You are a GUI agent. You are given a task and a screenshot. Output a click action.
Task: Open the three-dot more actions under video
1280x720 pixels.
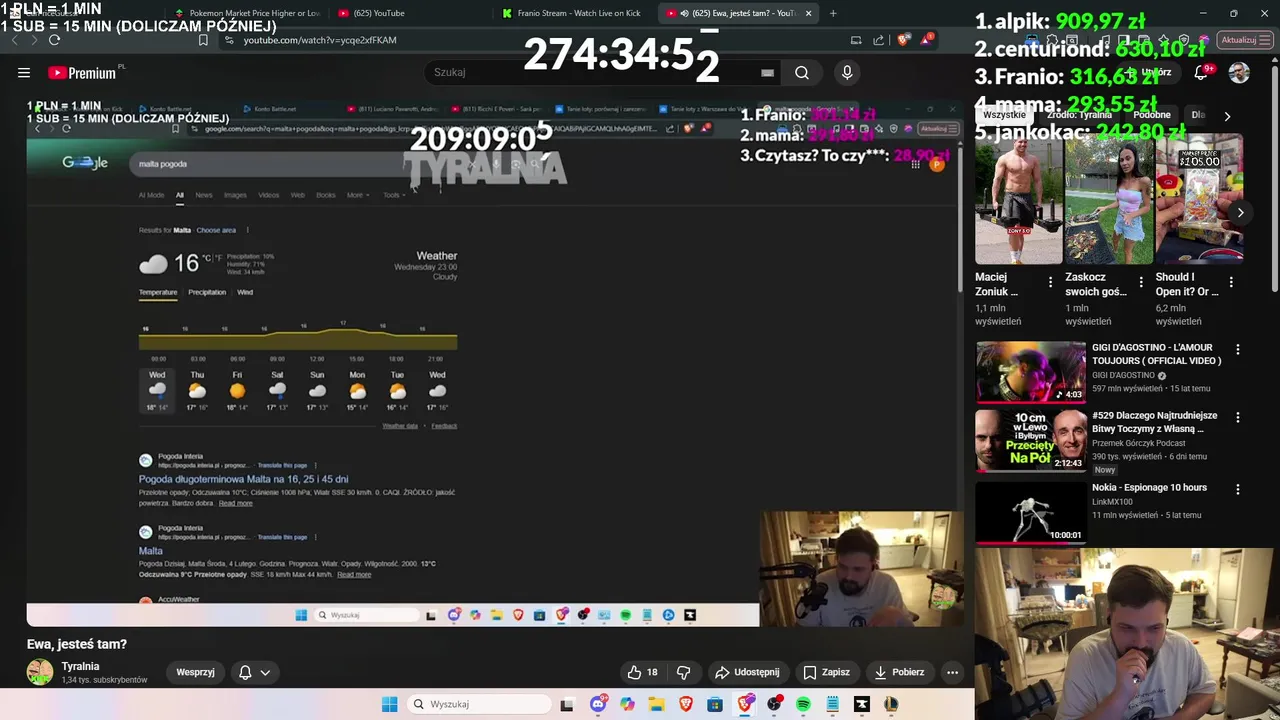(x=952, y=672)
